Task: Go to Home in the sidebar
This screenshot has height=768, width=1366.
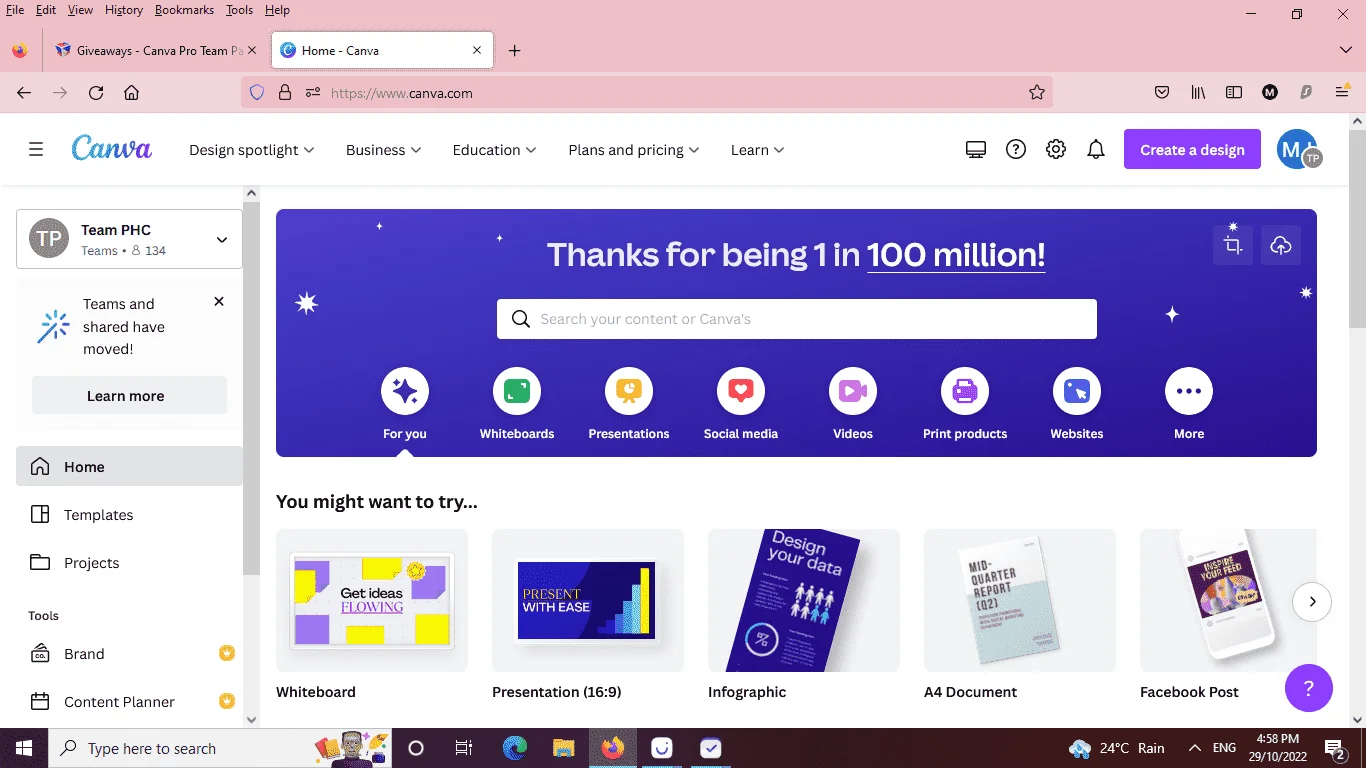Action: coord(129,467)
